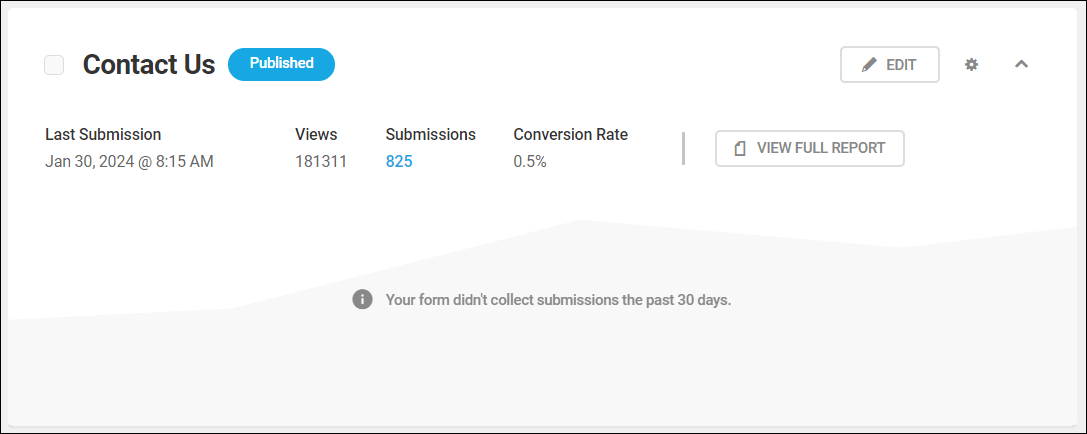Viewport: 1087px width, 434px height.
Task: Open the 825 submissions link
Action: tap(399, 162)
